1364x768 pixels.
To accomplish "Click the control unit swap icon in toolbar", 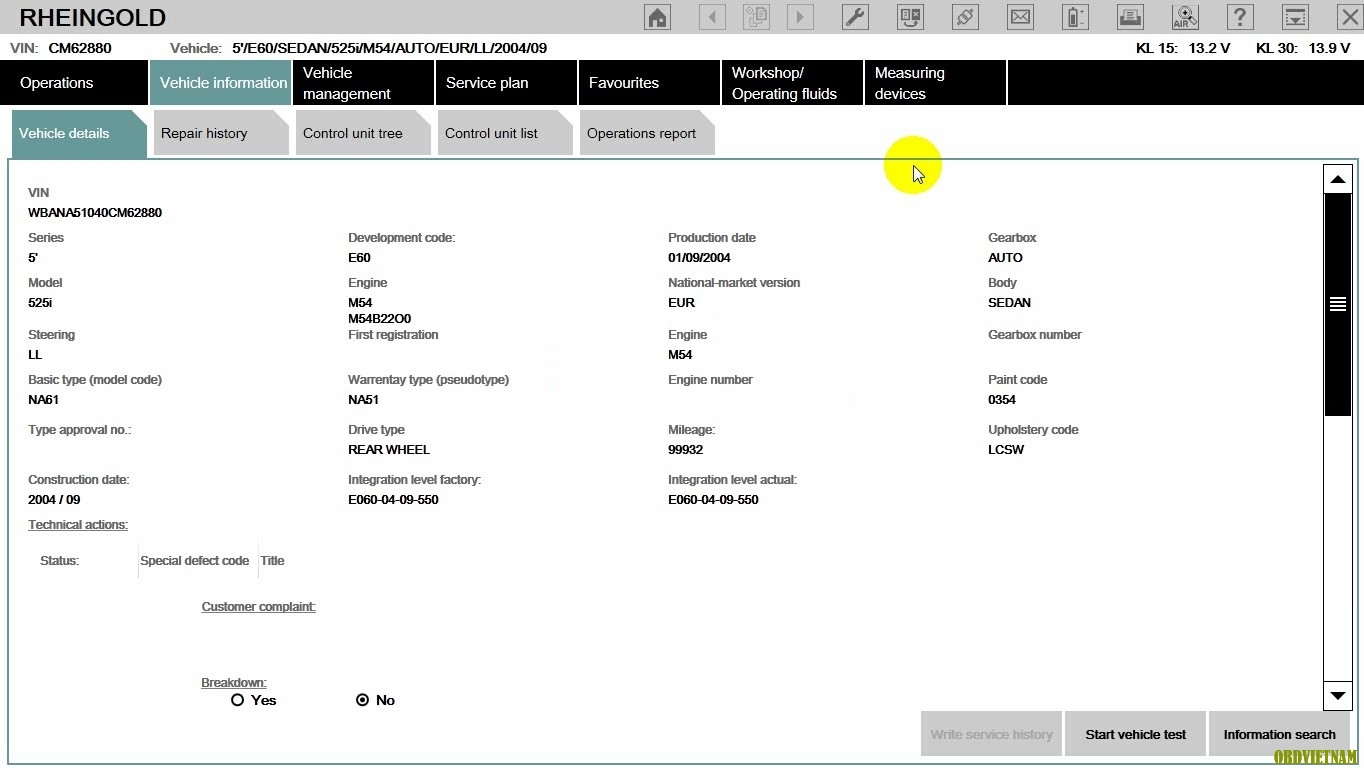I will point(910,17).
